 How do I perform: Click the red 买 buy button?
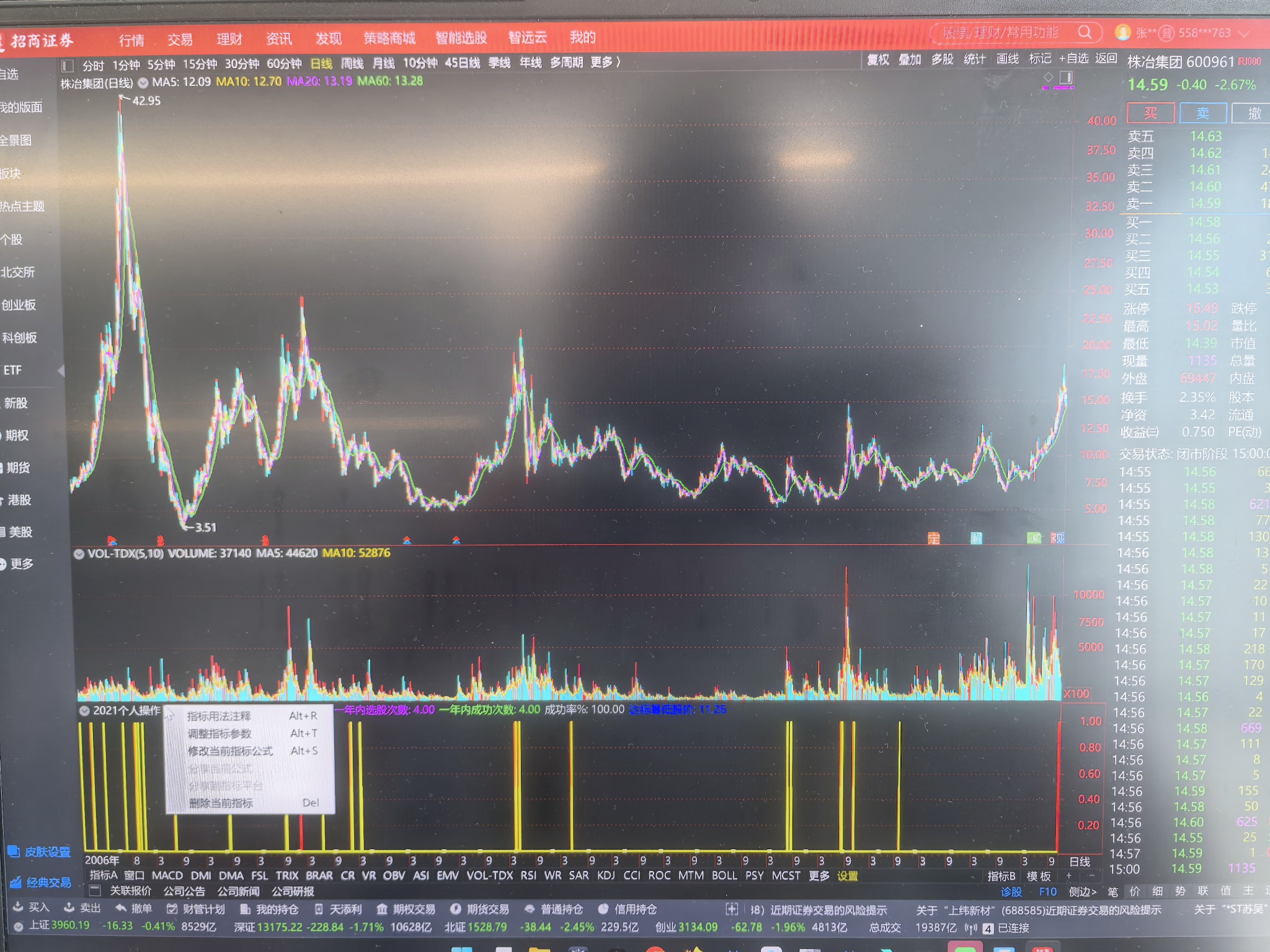coord(1150,113)
